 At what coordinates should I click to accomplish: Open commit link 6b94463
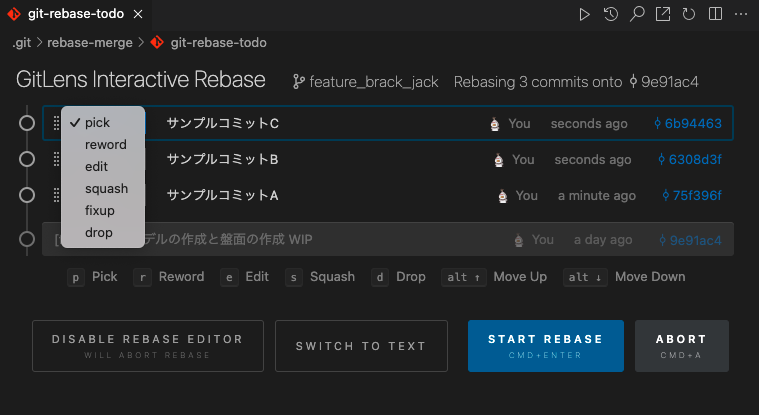pos(688,123)
